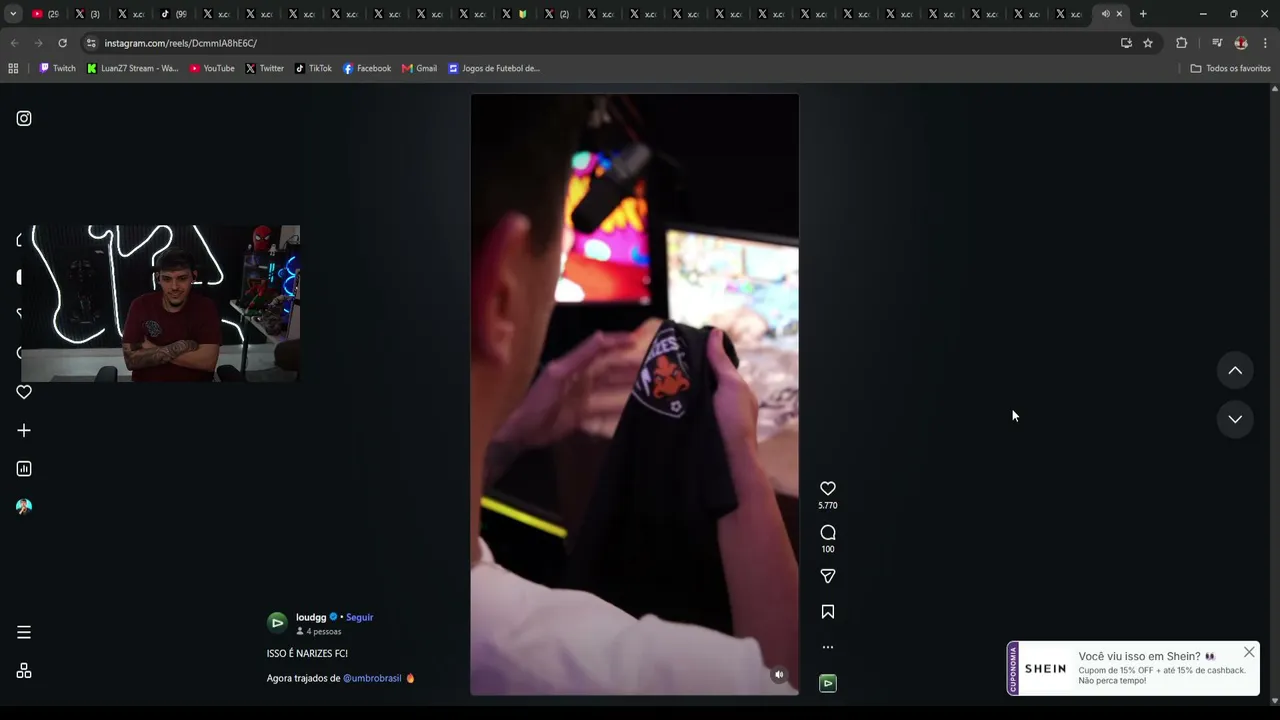Image resolution: width=1280 pixels, height=720 pixels.
Task: Open the @umbrobrasil mention
Action: coord(372,678)
